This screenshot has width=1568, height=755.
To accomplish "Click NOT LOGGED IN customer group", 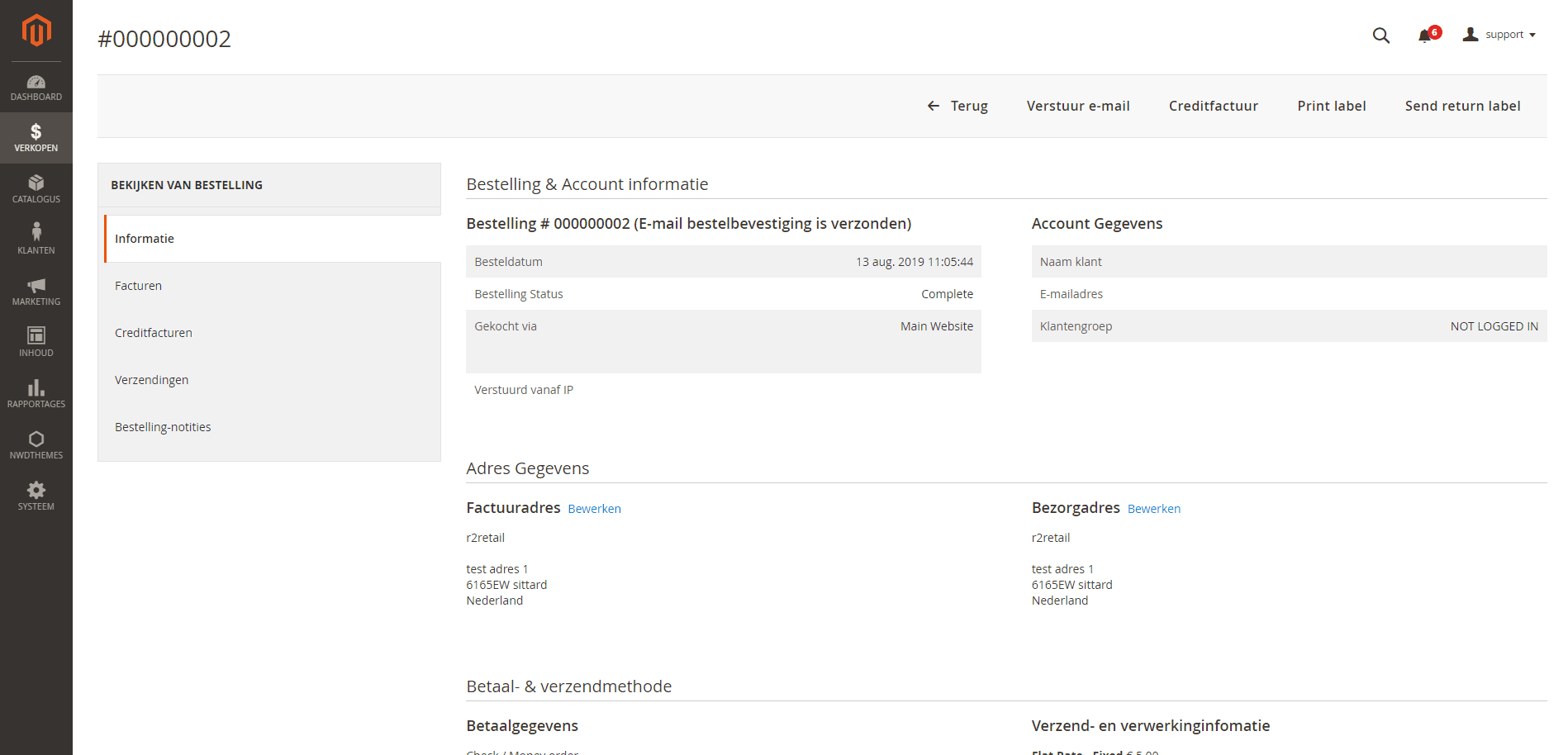I will [1494, 326].
